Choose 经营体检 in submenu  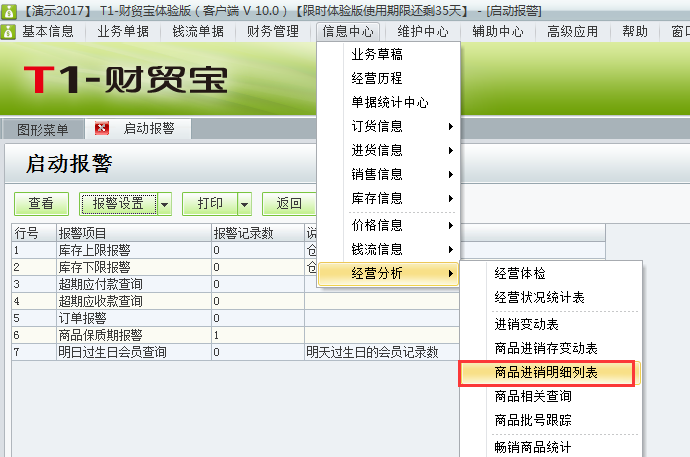pyautogui.click(x=551, y=274)
